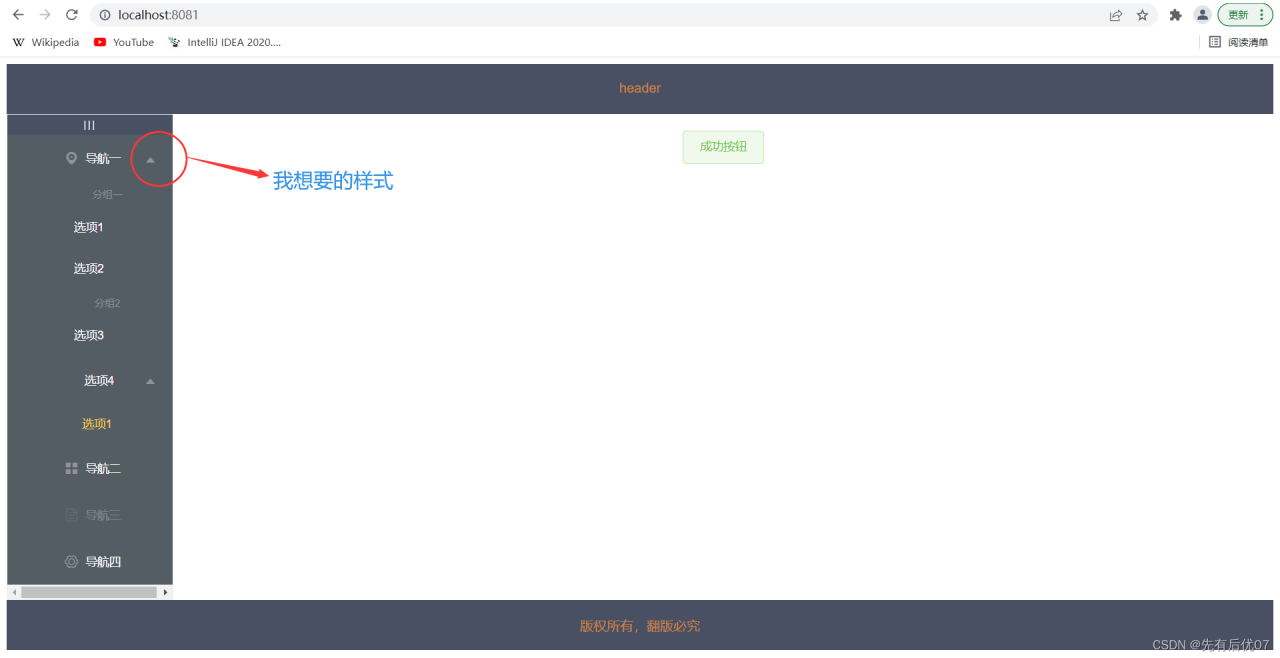Click the 分组一 group label
The height and width of the screenshot is (658, 1280).
coord(107,195)
